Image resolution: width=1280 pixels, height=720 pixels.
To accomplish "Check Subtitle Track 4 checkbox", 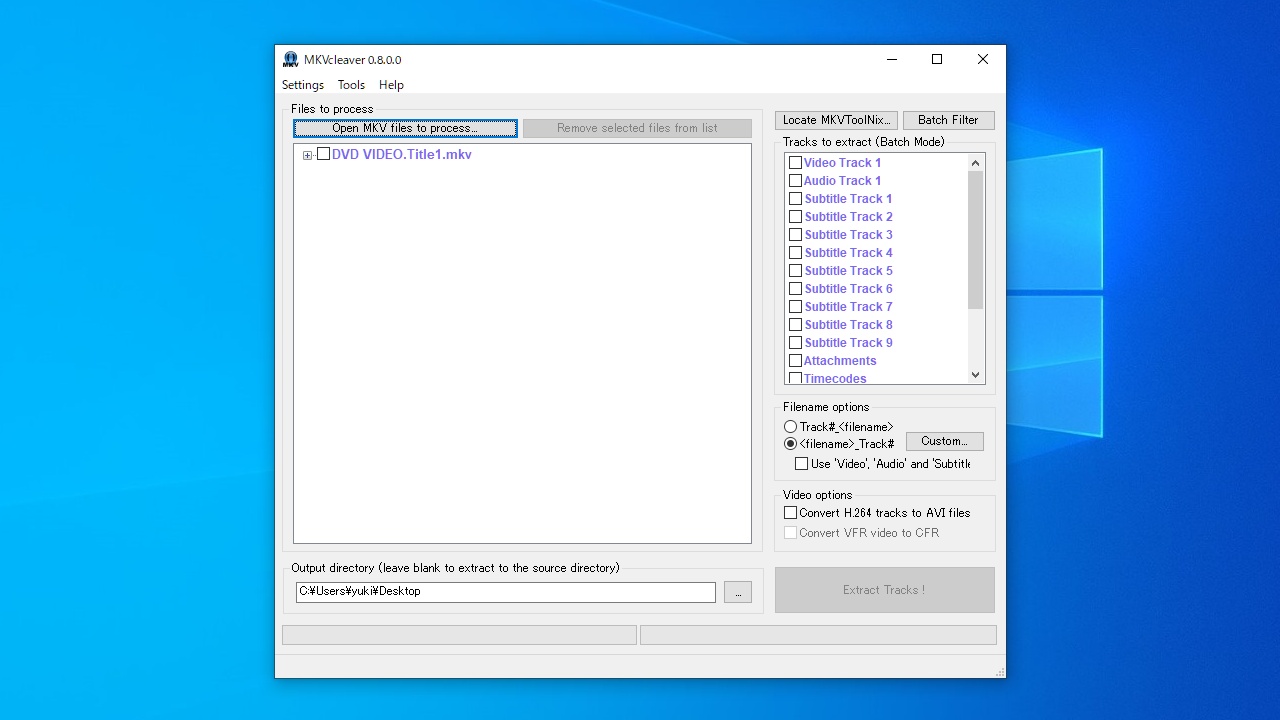I will [795, 253].
